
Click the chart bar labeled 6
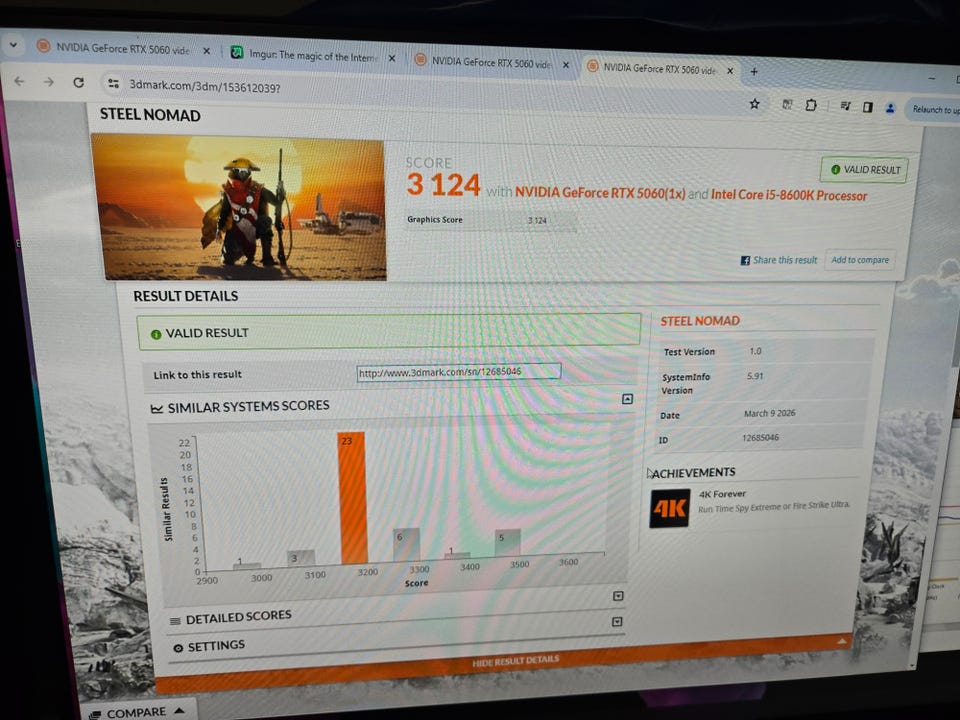tap(407, 544)
